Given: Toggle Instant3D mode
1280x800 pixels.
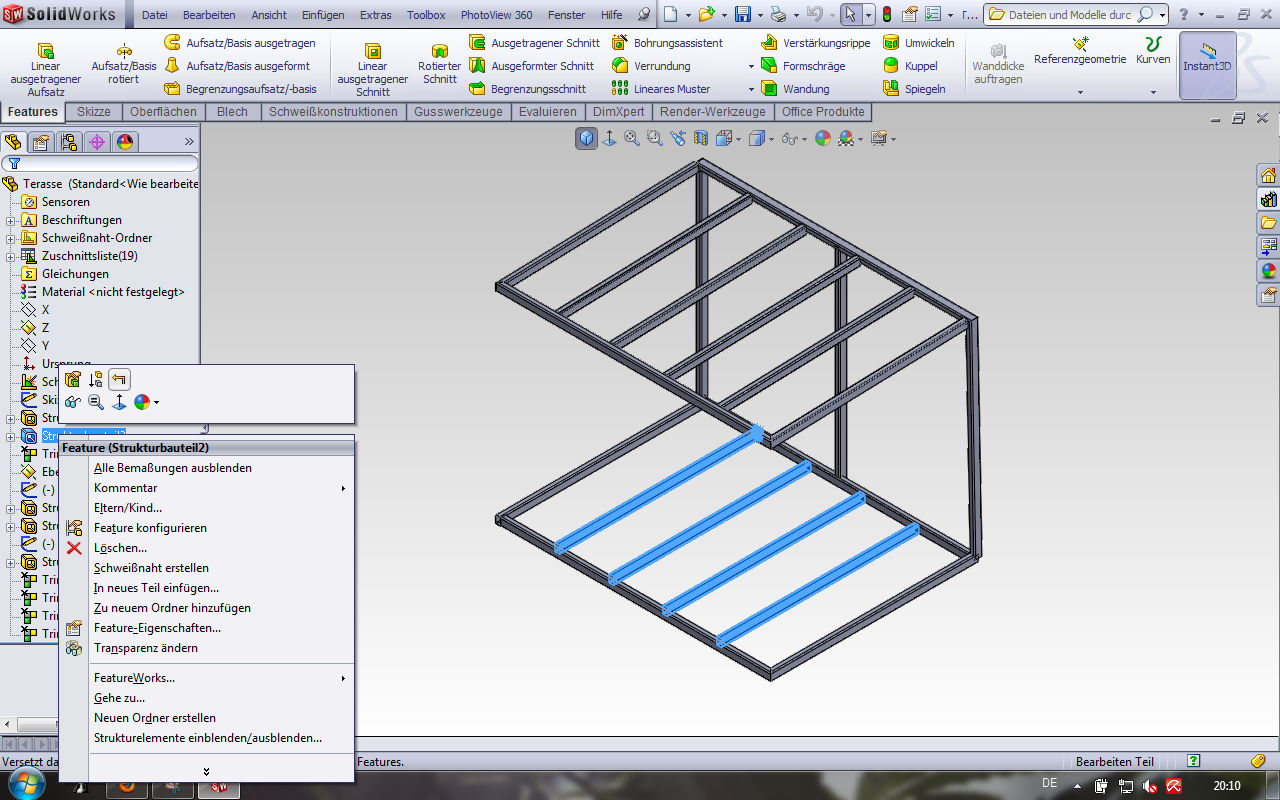Looking at the screenshot, I should pos(1208,65).
